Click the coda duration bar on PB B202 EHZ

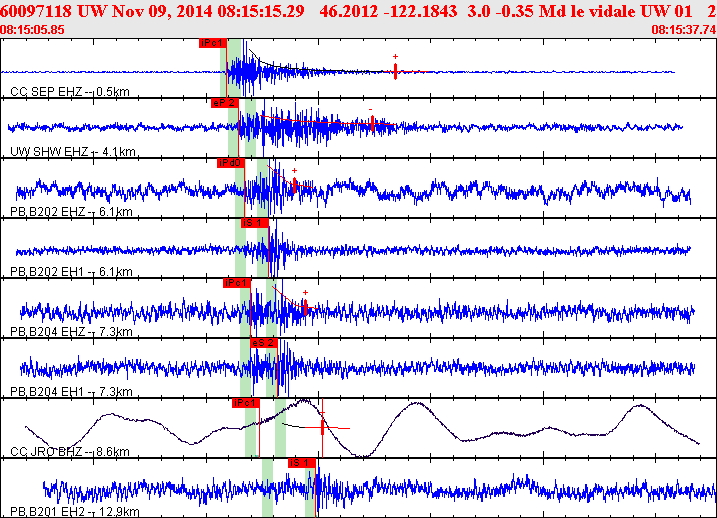[294, 185]
